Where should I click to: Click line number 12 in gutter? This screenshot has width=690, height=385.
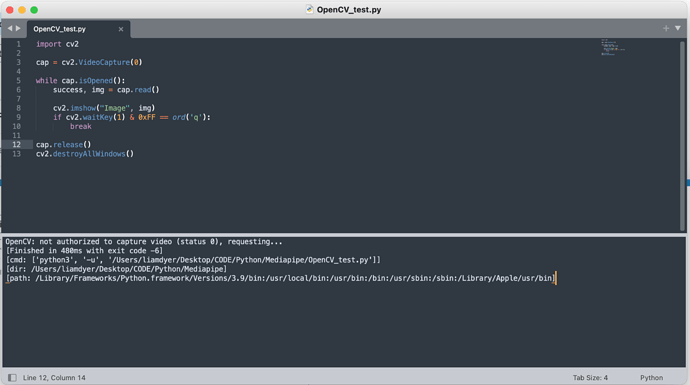click(17, 144)
